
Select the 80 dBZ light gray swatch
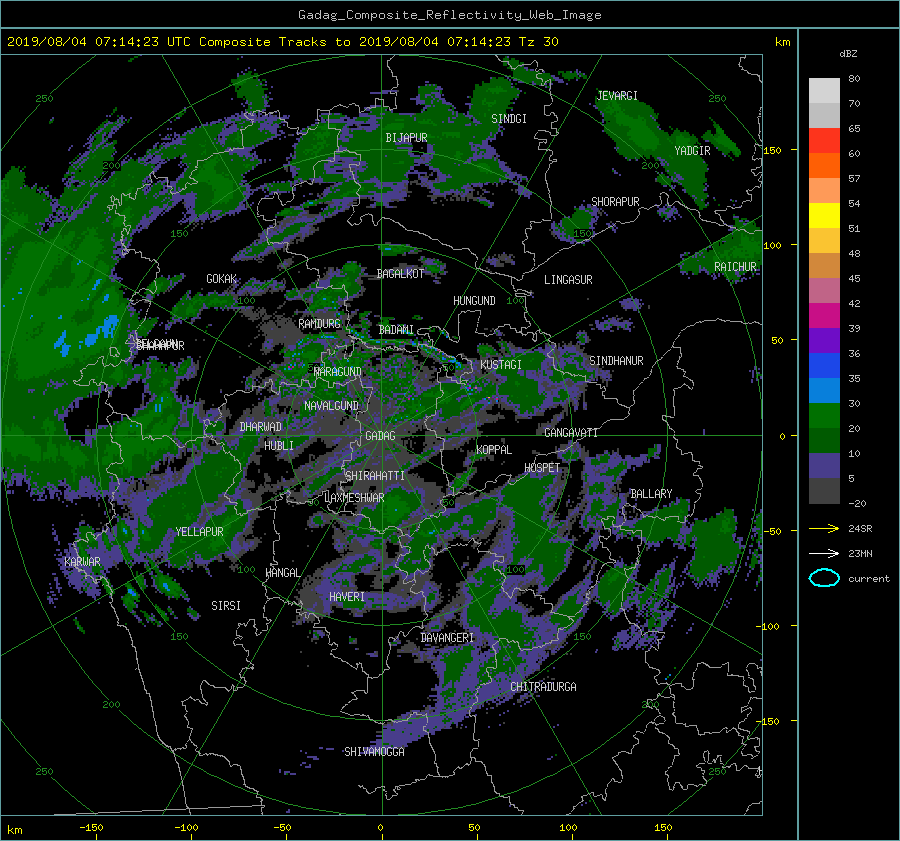(824, 90)
